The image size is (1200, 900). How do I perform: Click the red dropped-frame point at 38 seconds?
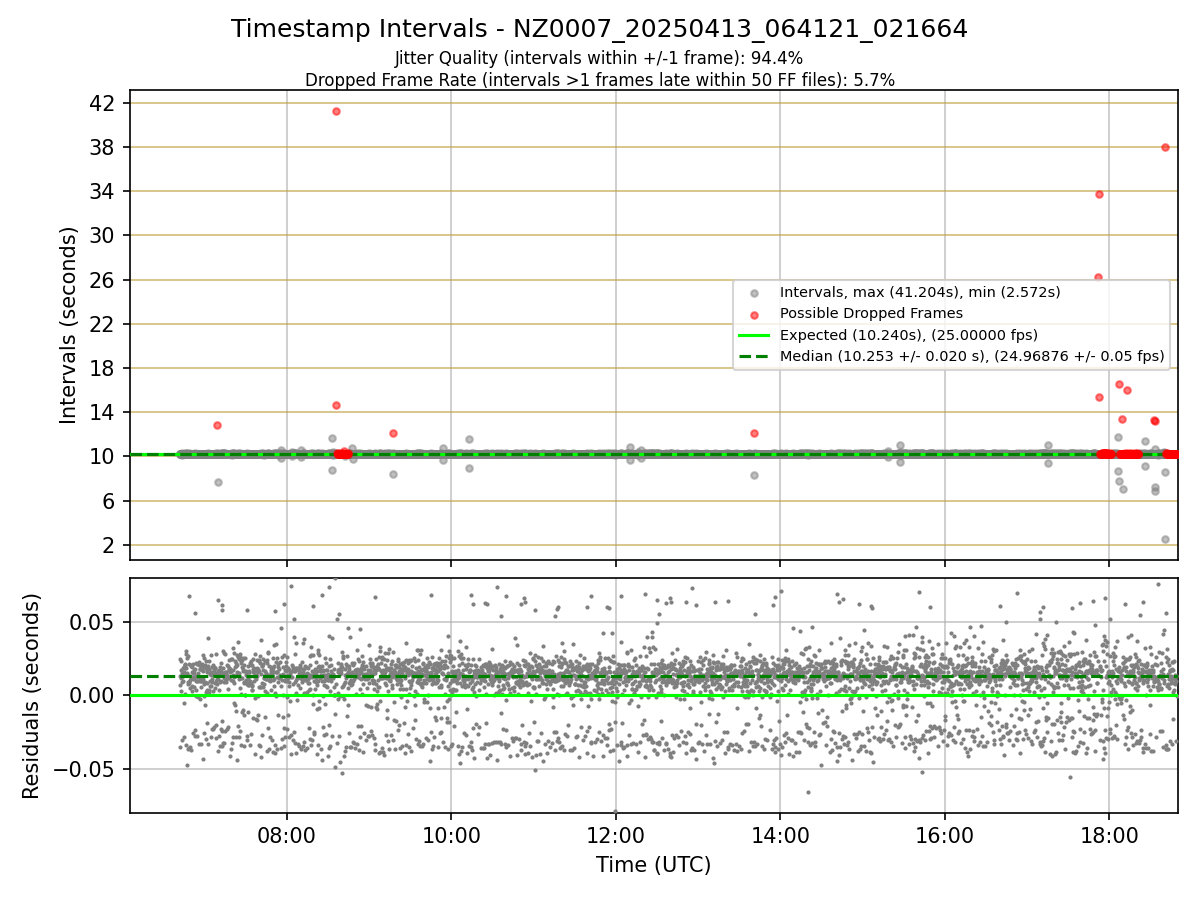pos(1165,147)
